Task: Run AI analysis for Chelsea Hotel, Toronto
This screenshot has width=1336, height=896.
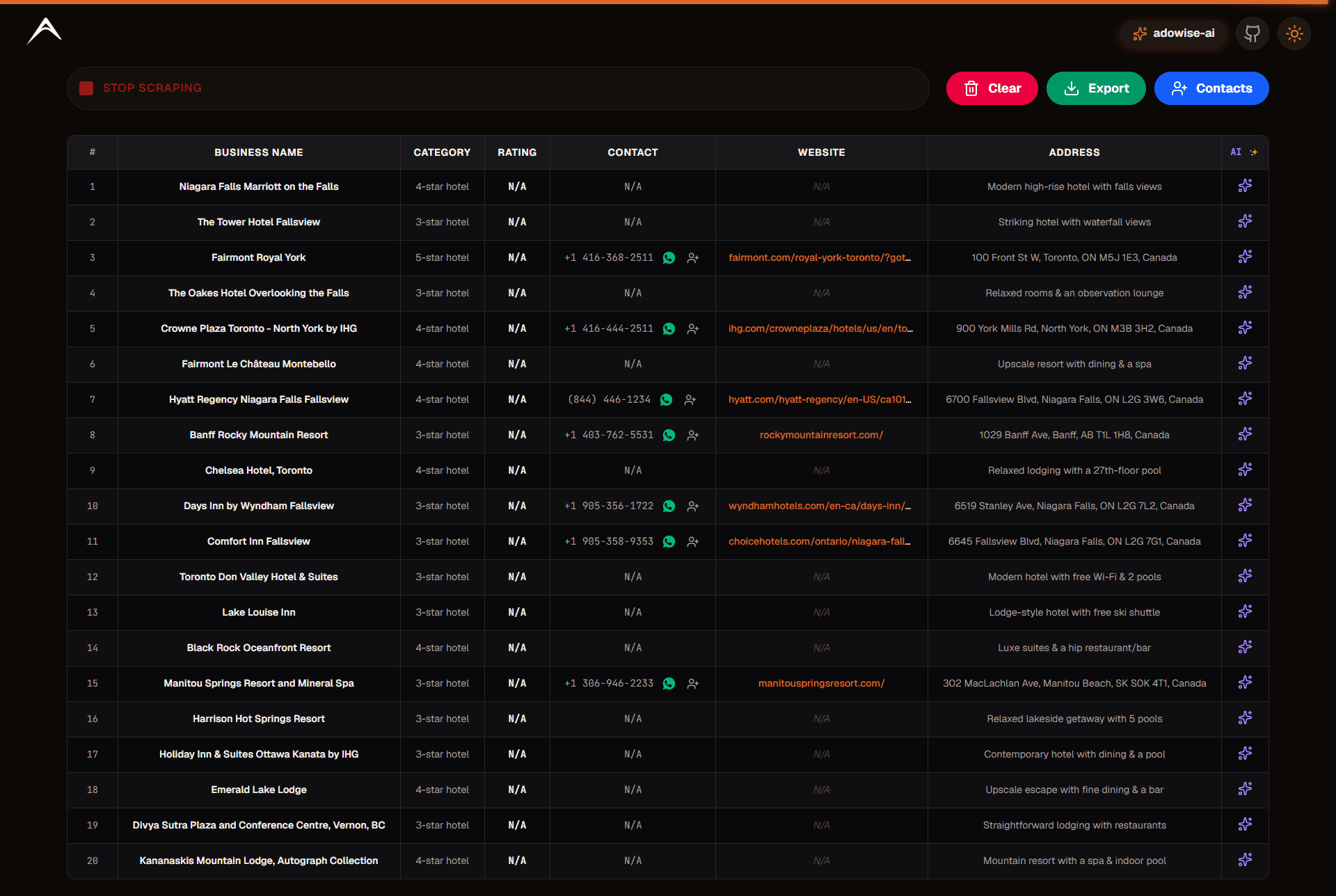Action: click(1245, 470)
